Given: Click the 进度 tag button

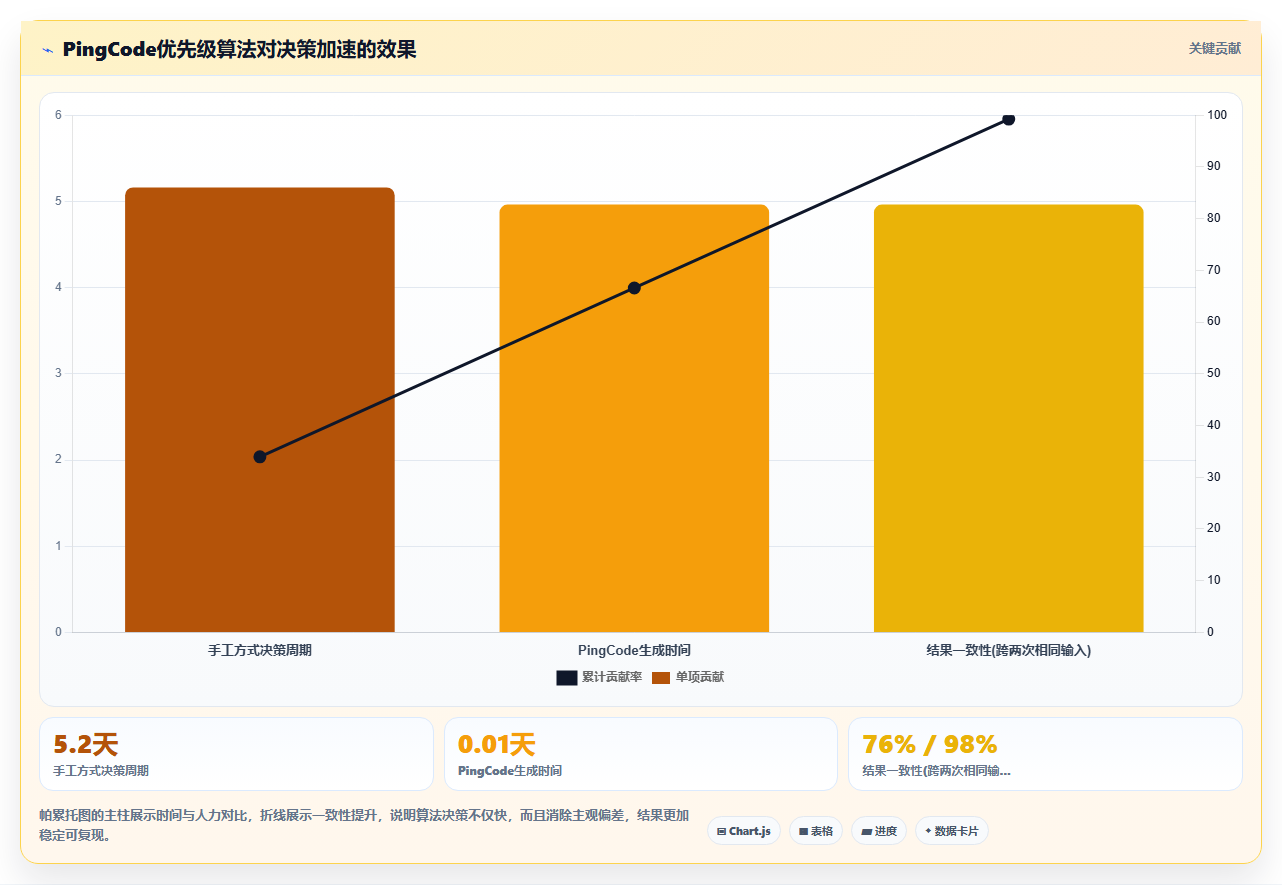Looking at the screenshot, I should click(x=879, y=831).
